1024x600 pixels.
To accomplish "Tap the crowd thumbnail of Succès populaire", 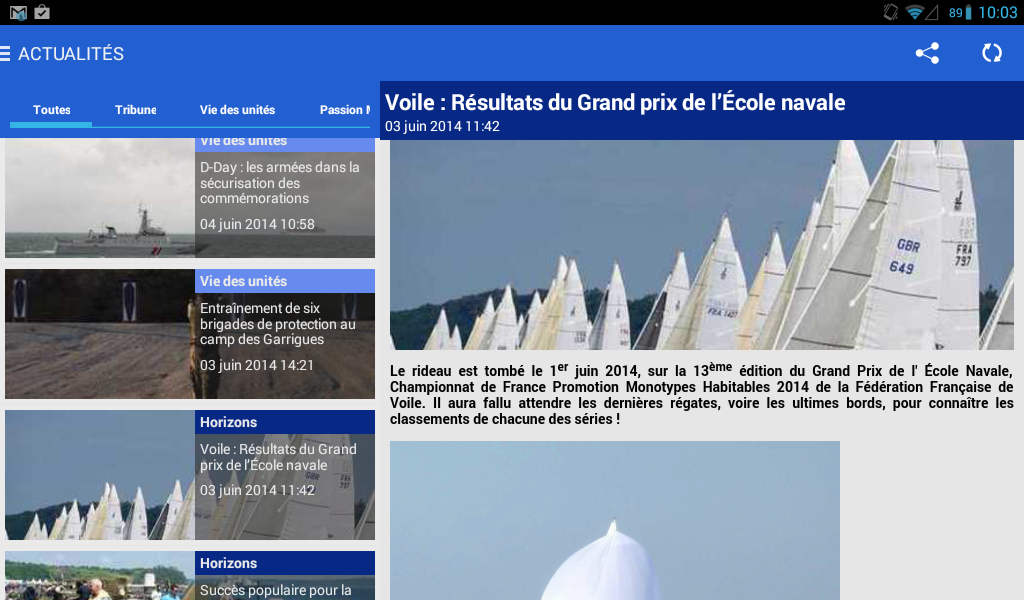I will (100, 575).
